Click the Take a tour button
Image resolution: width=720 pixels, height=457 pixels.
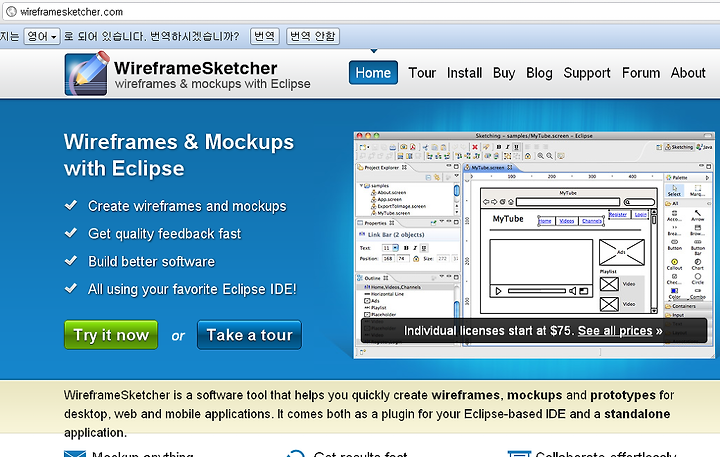(x=249, y=335)
